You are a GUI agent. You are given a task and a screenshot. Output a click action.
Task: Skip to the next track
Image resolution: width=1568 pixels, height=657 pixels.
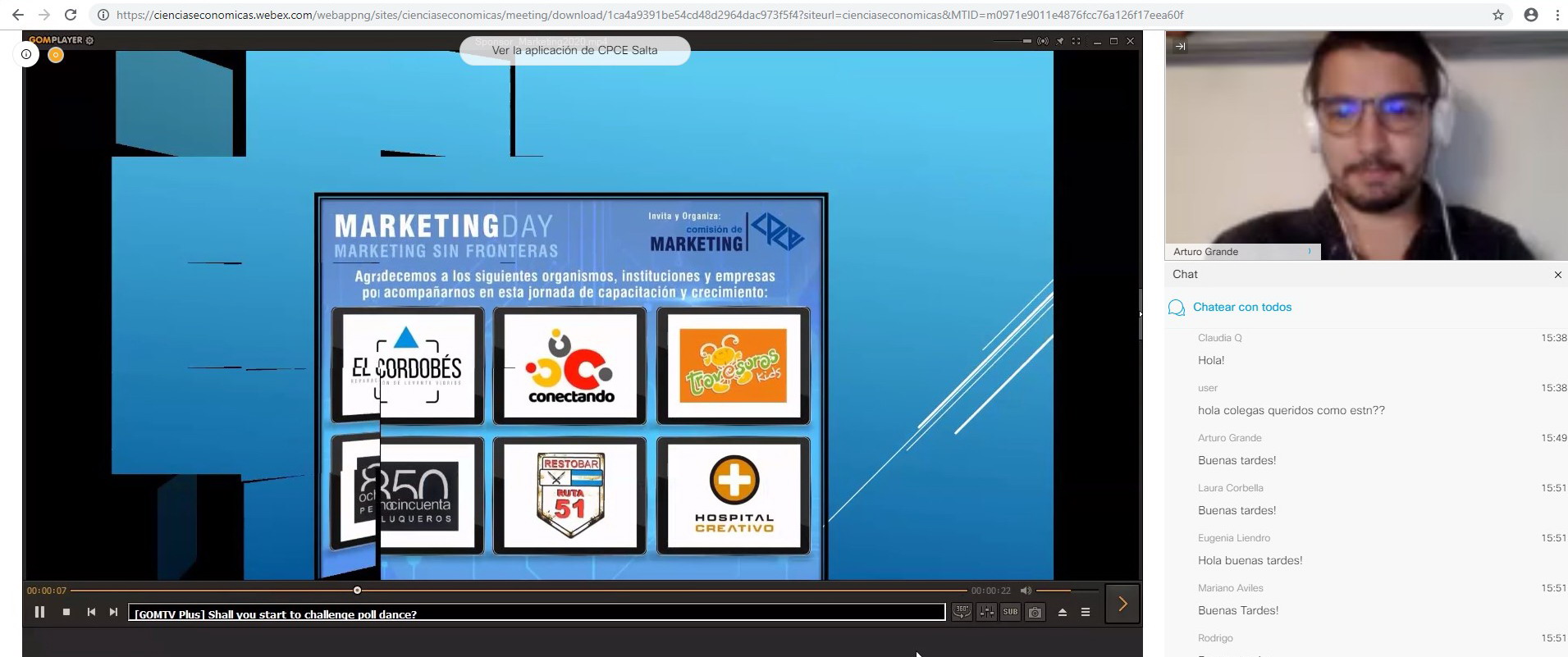tap(113, 612)
